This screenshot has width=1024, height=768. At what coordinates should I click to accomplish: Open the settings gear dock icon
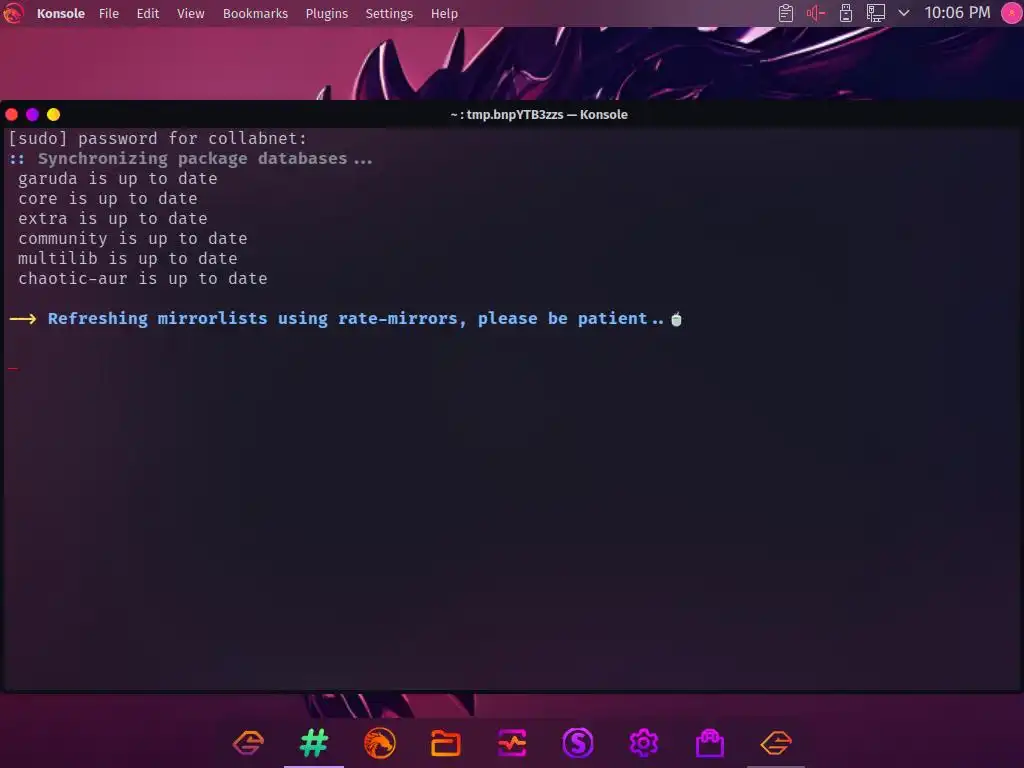pos(644,743)
